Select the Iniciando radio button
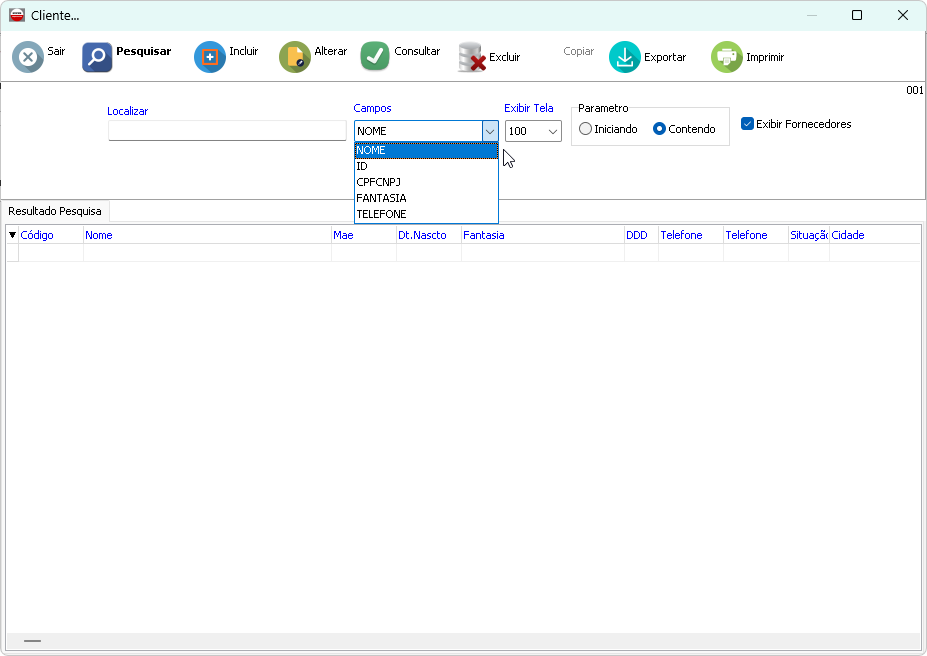This screenshot has height=656, width=927. (585, 129)
